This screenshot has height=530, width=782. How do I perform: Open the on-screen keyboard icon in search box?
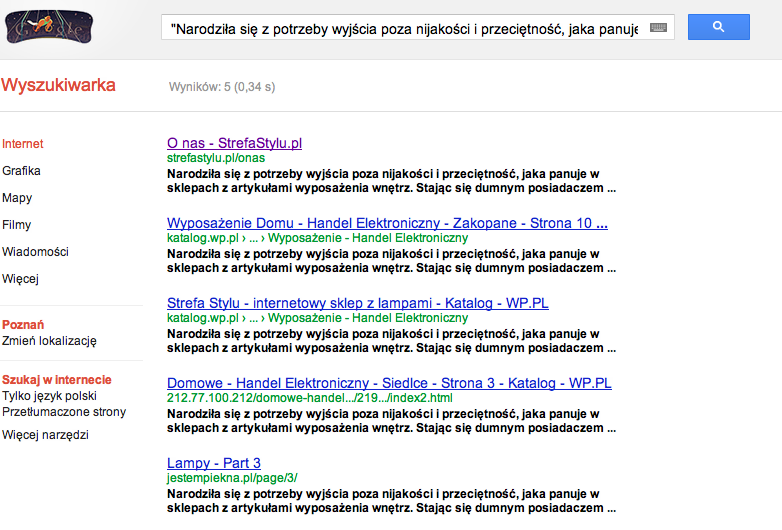click(658, 28)
